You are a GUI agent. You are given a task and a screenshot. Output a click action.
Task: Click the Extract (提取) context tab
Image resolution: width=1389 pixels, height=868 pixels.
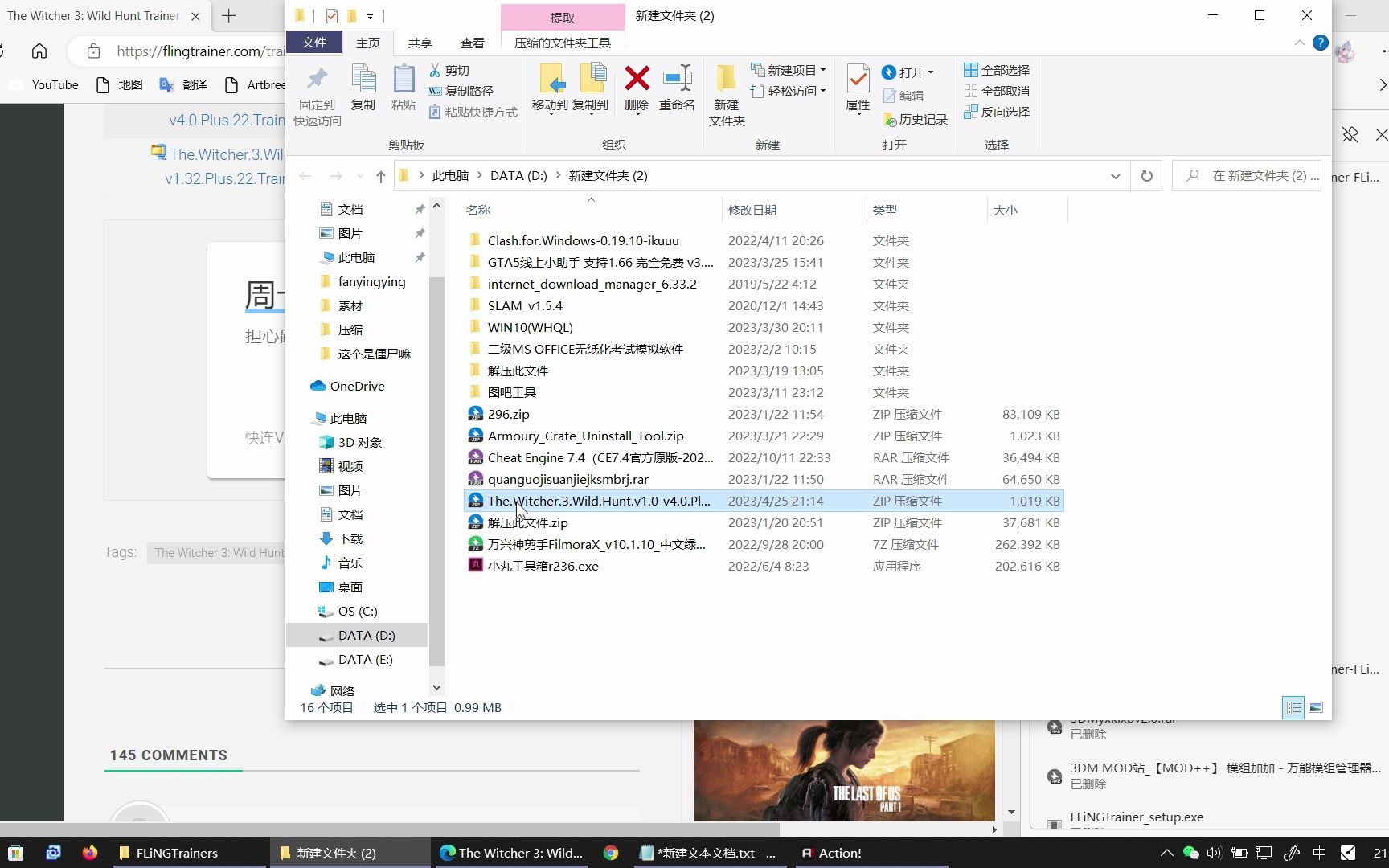(563, 18)
